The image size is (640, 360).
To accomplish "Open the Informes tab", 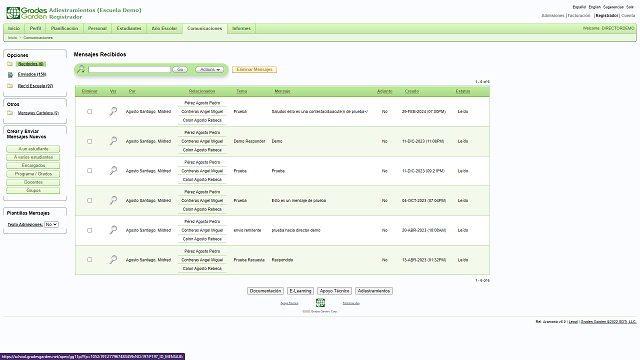I will coord(241,29).
